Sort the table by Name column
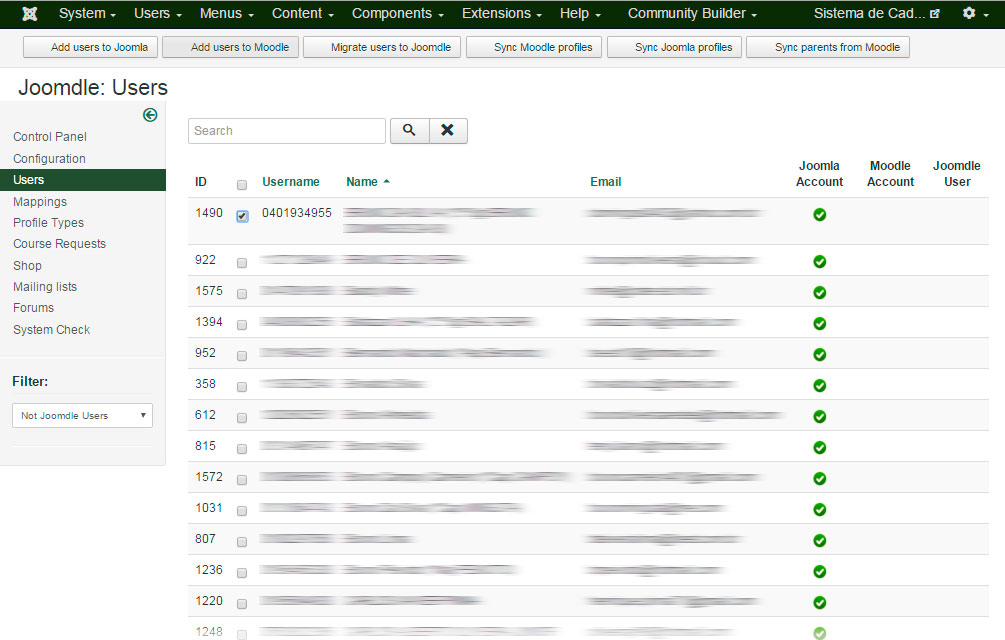The image size is (1005, 640). 362,182
